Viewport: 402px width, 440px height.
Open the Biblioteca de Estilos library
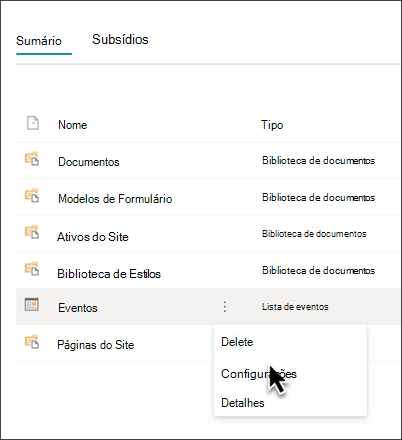tap(109, 274)
